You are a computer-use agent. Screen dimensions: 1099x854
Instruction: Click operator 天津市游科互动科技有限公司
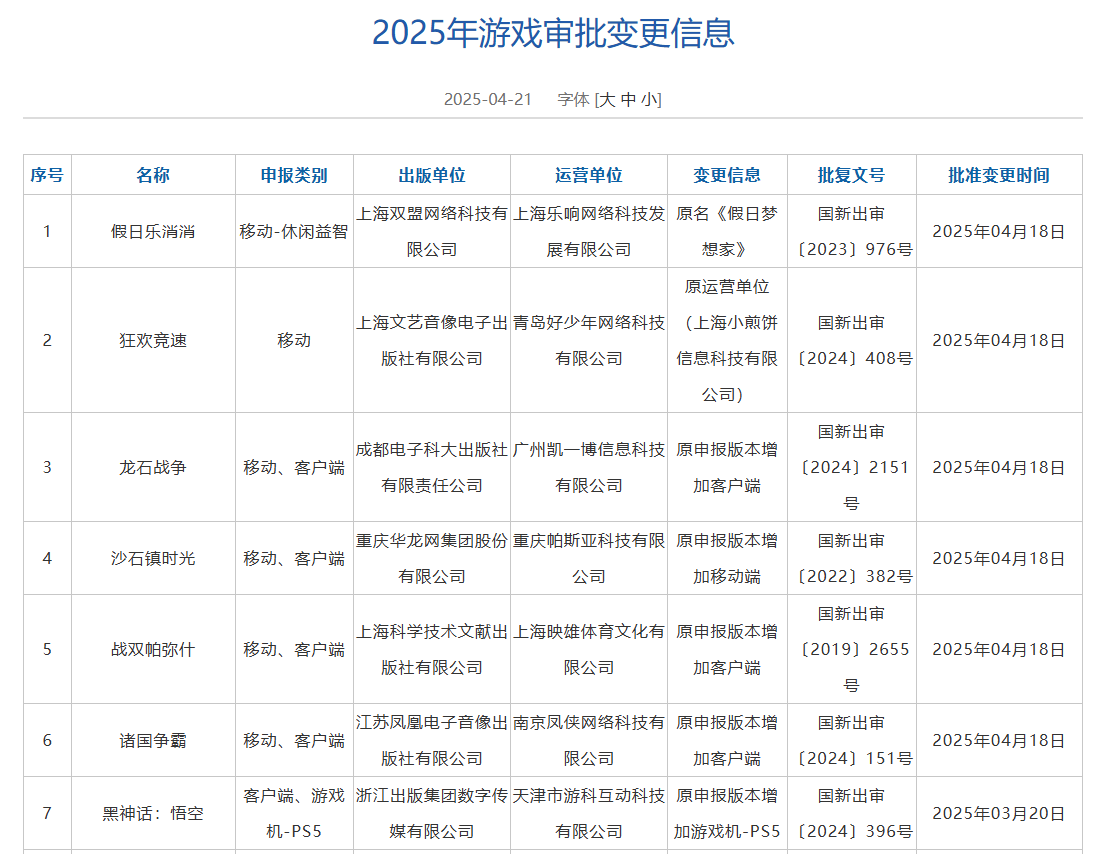[589, 813]
